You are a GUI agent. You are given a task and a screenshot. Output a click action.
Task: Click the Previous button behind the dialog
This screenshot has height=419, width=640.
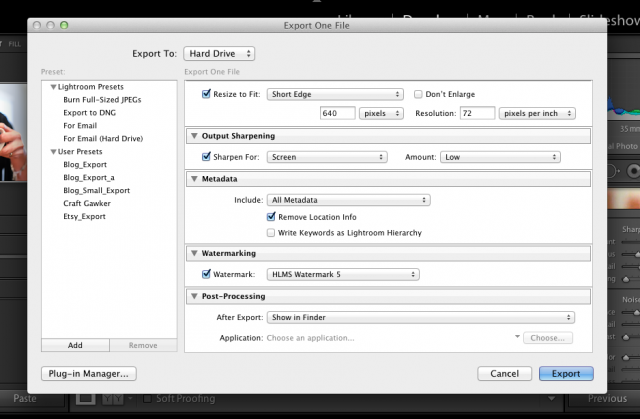(607, 399)
